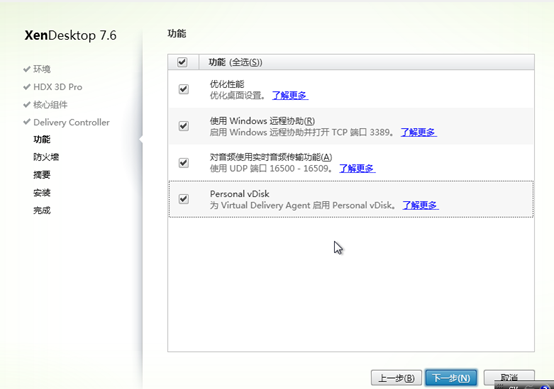The image size is (554, 389).
Task: Open 了解更多 link for UDP audio ports
Action: pyautogui.click(x=357, y=169)
